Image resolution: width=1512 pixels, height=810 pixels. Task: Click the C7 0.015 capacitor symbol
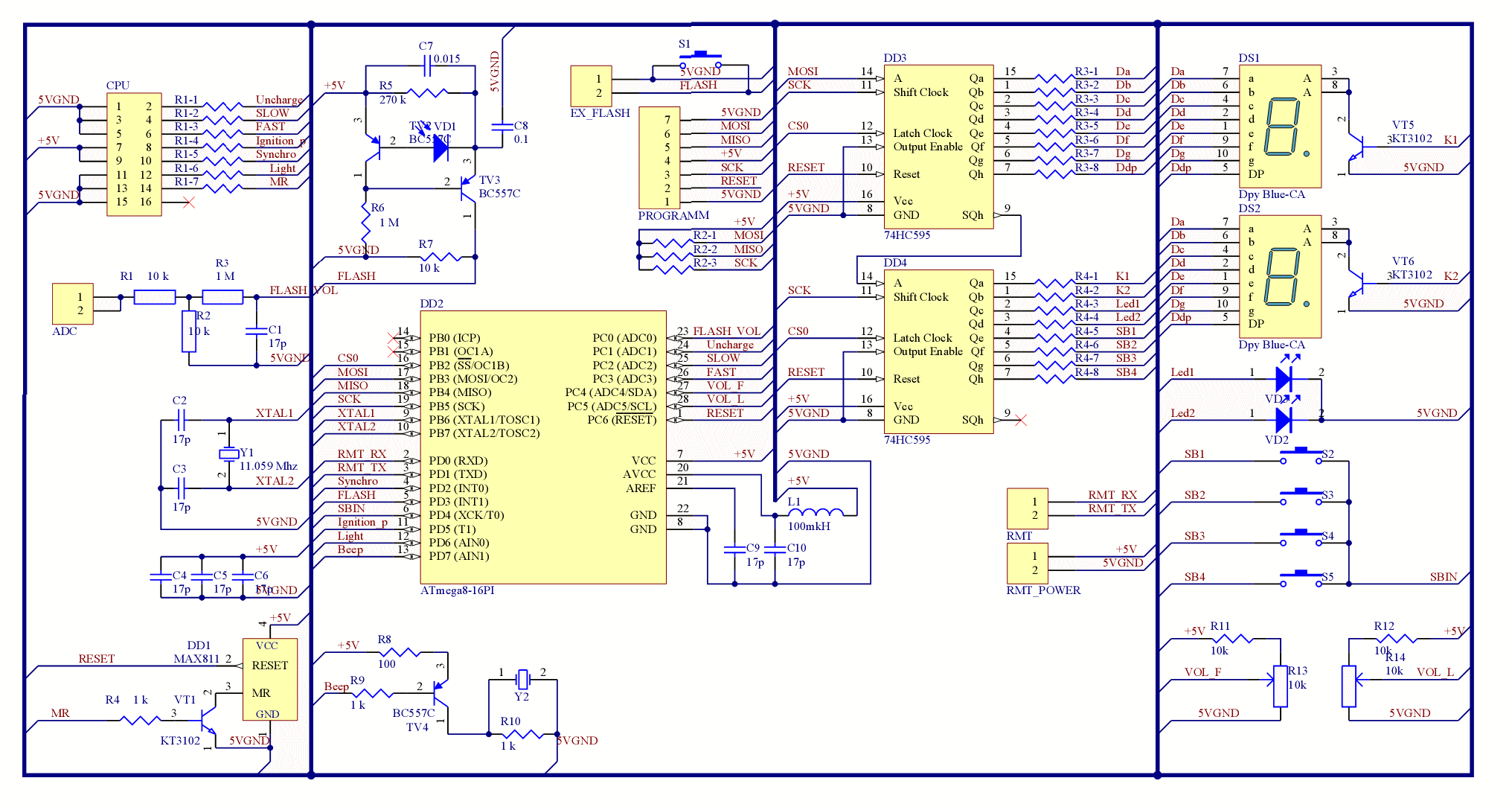click(426, 67)
